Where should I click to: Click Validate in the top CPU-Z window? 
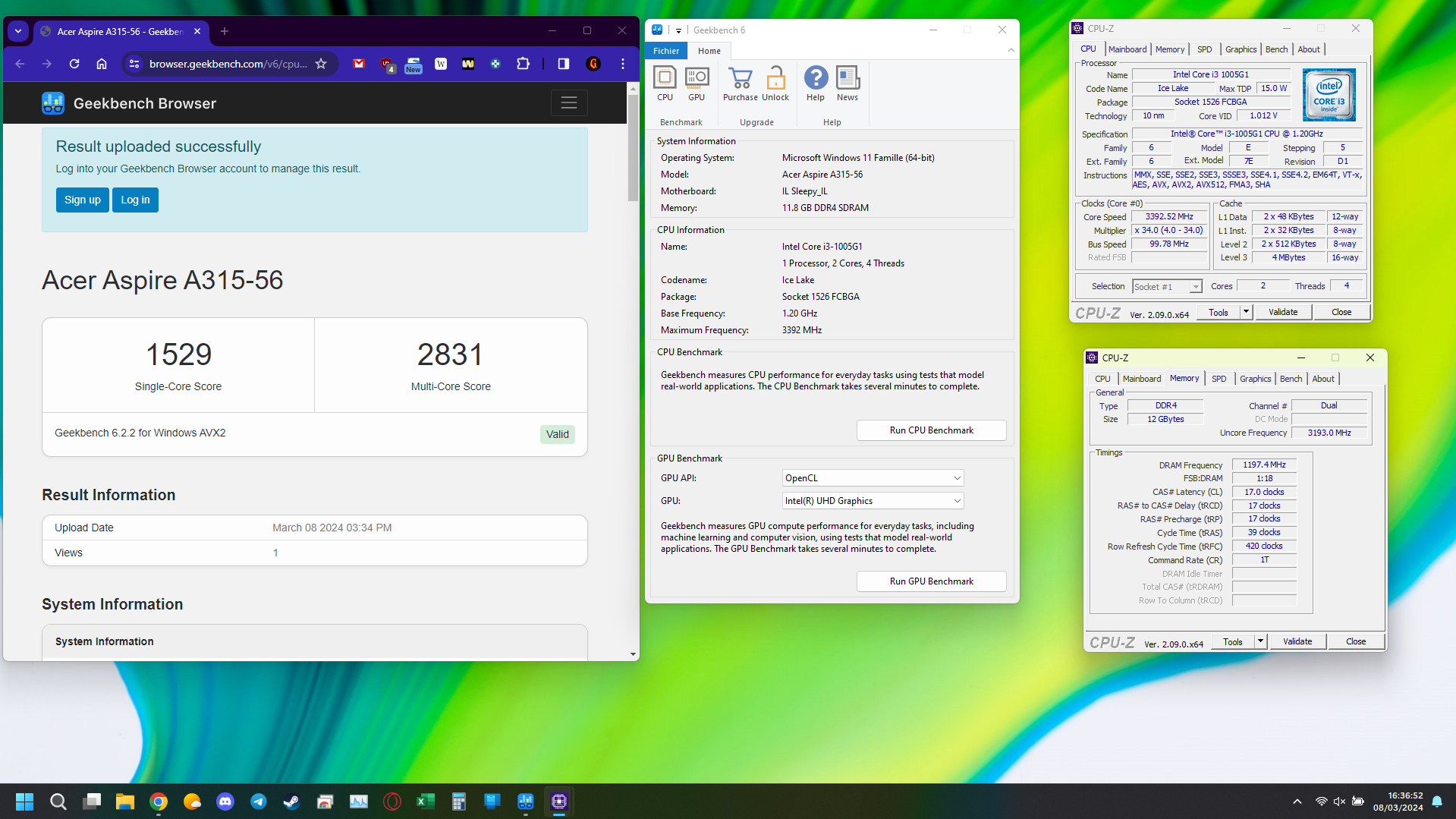click(1283, 312)
